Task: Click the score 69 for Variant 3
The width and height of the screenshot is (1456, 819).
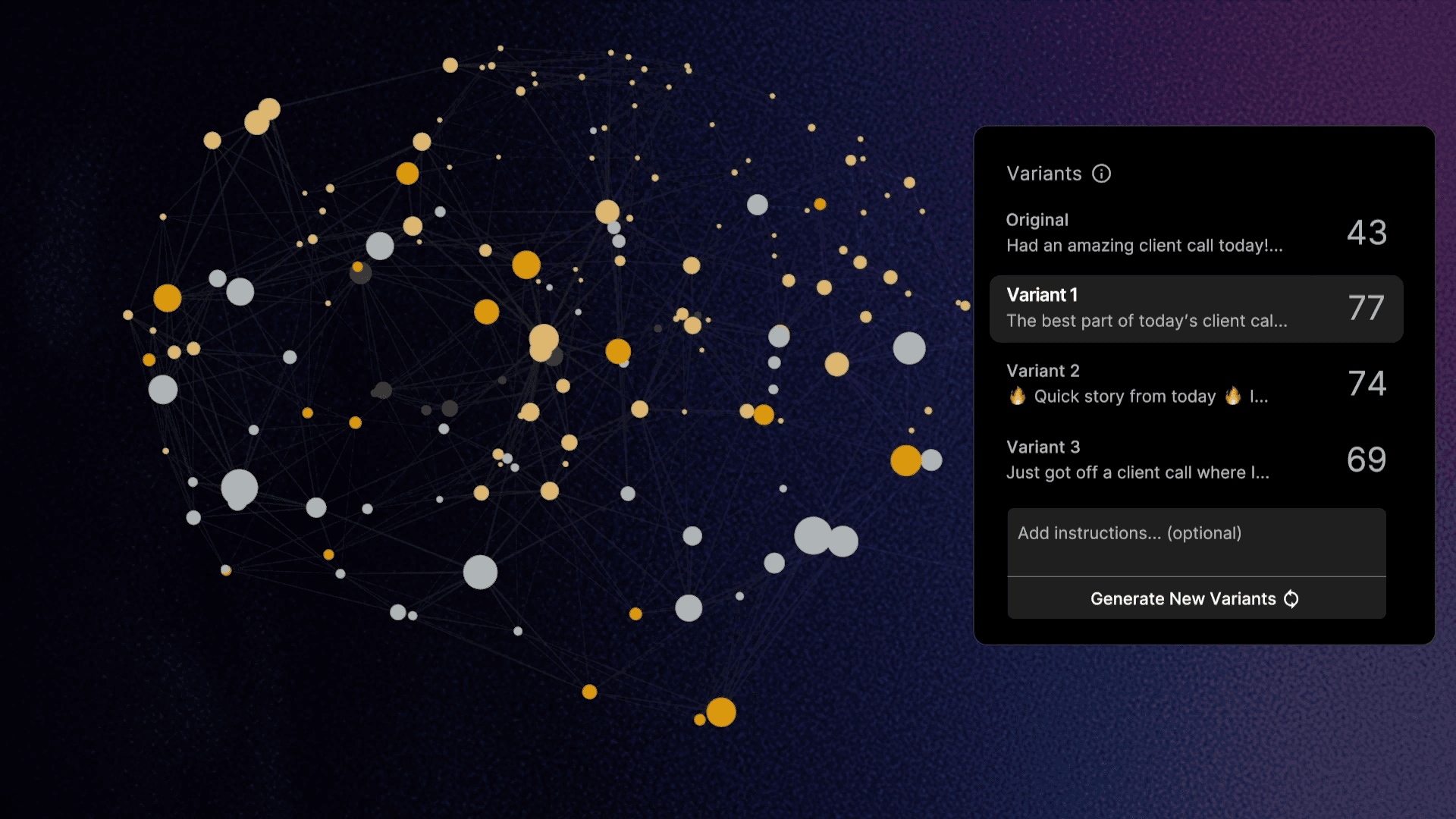Action: (1367, 460)
